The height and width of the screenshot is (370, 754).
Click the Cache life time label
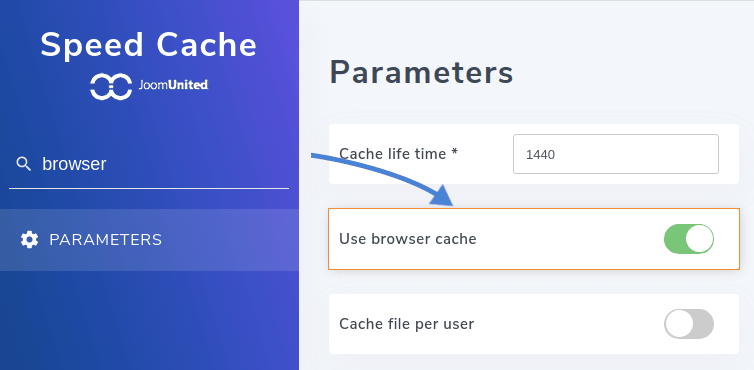click(x=398, y=154)
